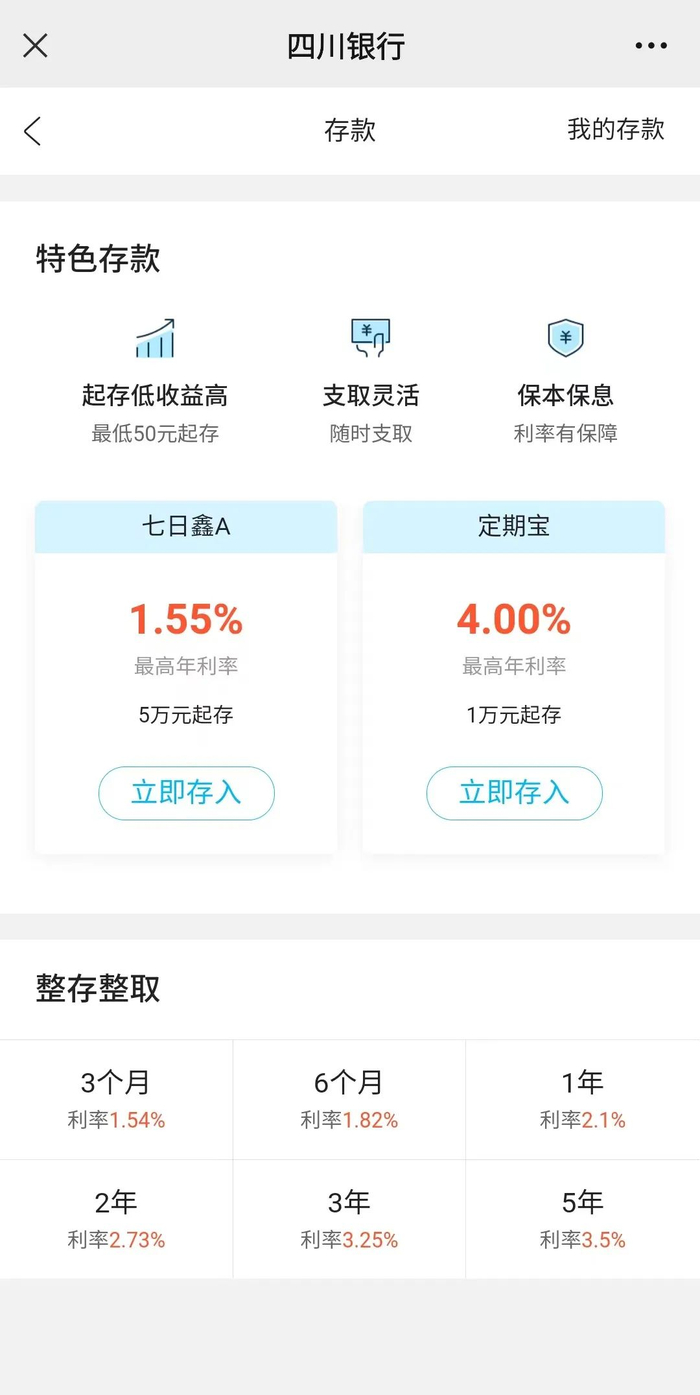Select the 3个月 fixed deposit option
This screenshot has width=700, height=1395.
(x=116, y=1098)
